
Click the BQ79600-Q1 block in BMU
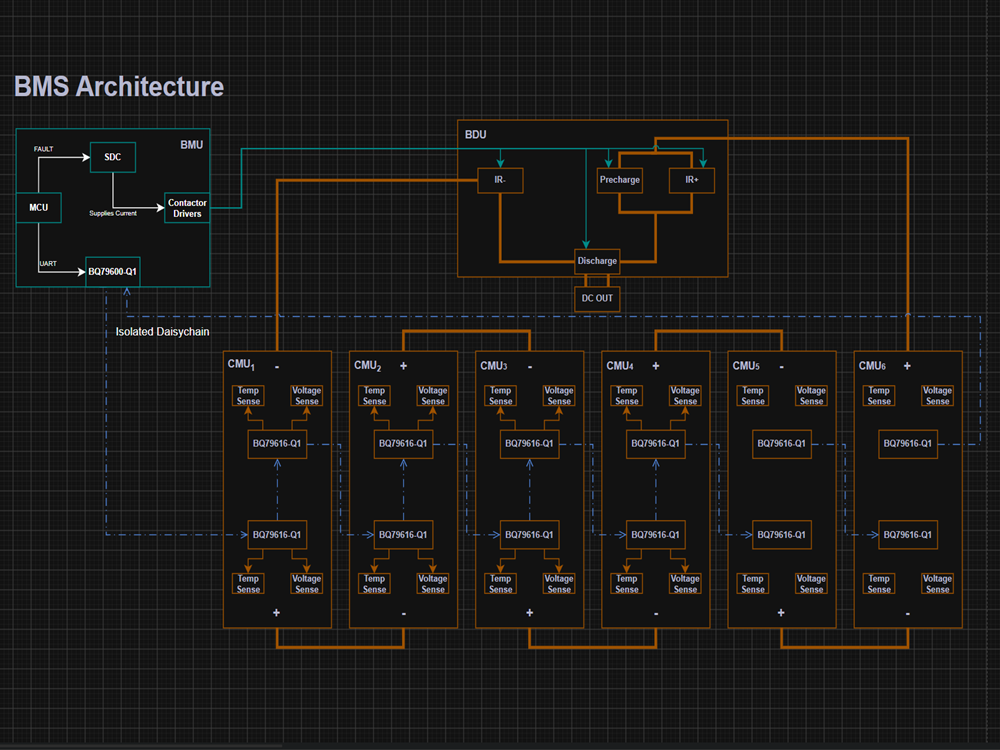pyautogui.click(x=113, y=272)
